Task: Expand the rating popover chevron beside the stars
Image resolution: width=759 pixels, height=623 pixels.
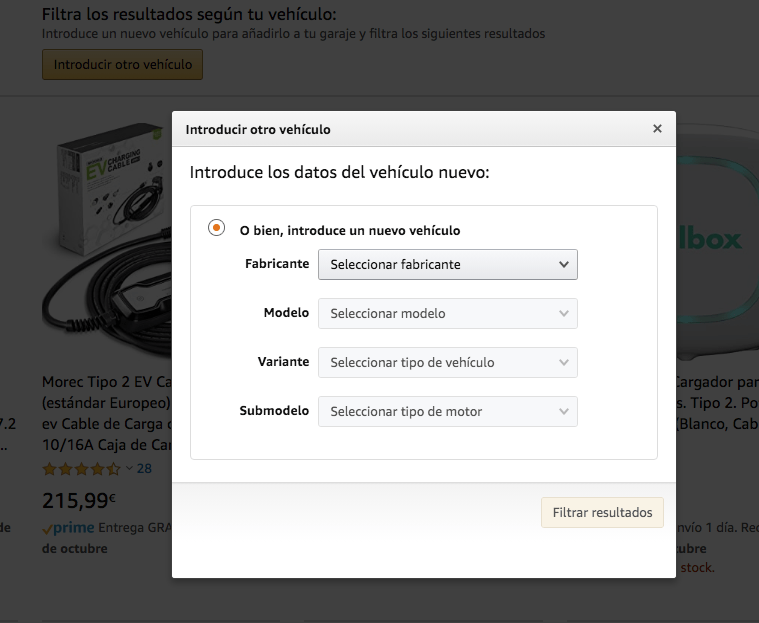Action: (x=129, y=468)
